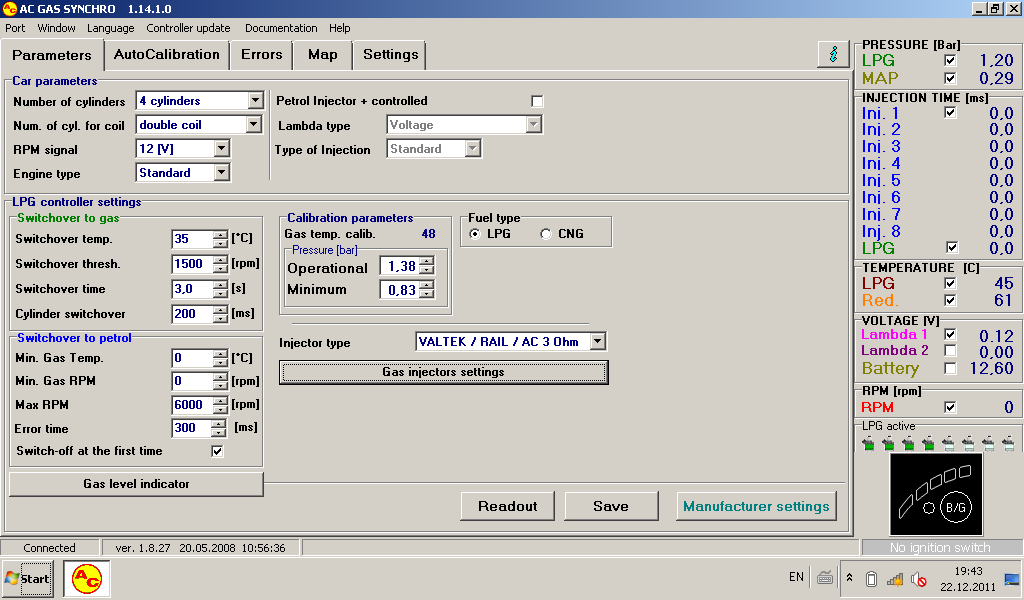Click the Switchover thresh. rpm field
This screenshot has height=600, width=1024.
click(x=192, y=264)
